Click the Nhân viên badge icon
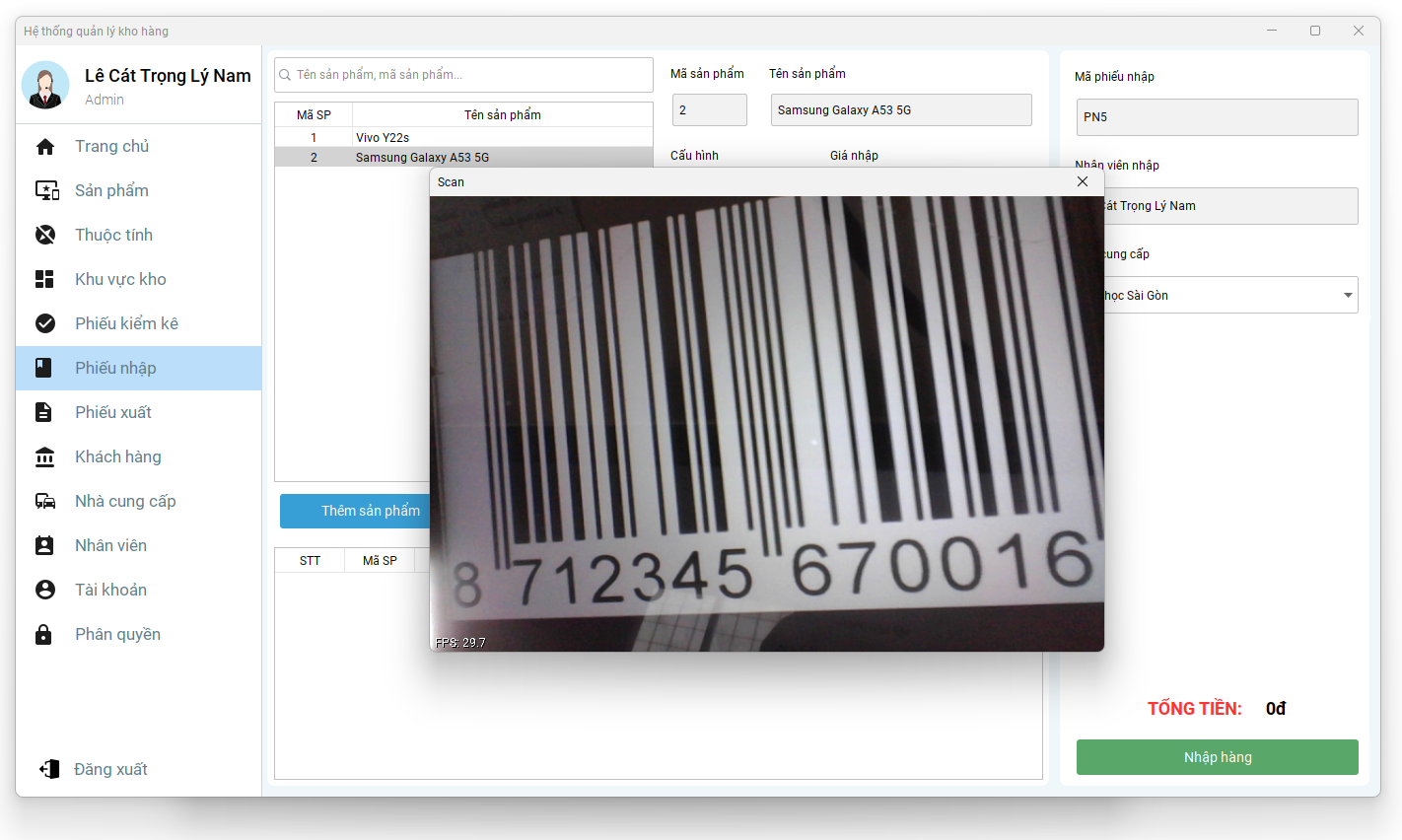Screen dimensions: 1402x840 [x=44, y=545]
